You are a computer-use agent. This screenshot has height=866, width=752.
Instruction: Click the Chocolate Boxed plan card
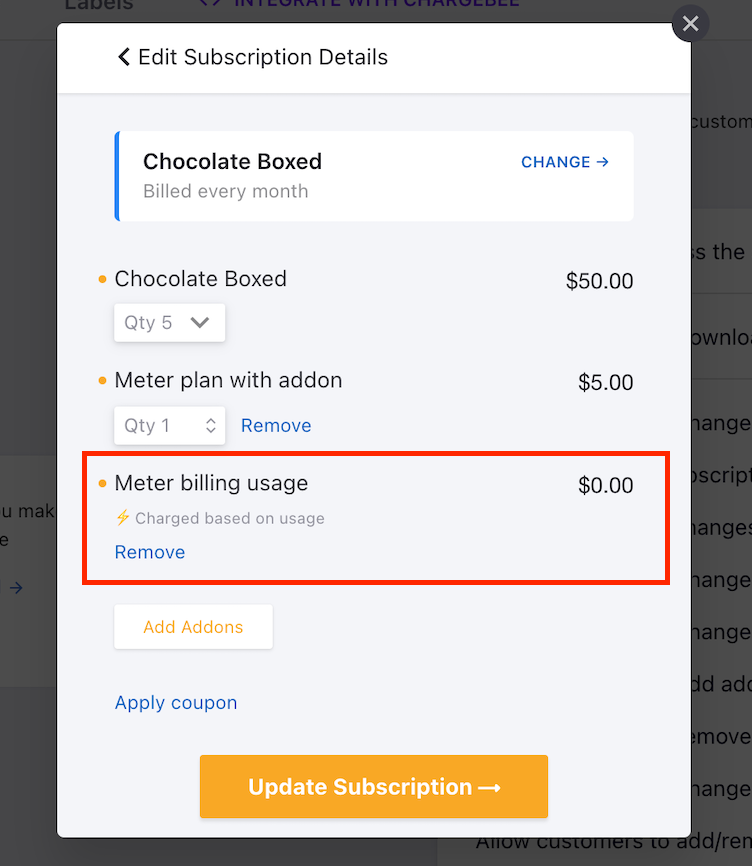coord(374,176)
